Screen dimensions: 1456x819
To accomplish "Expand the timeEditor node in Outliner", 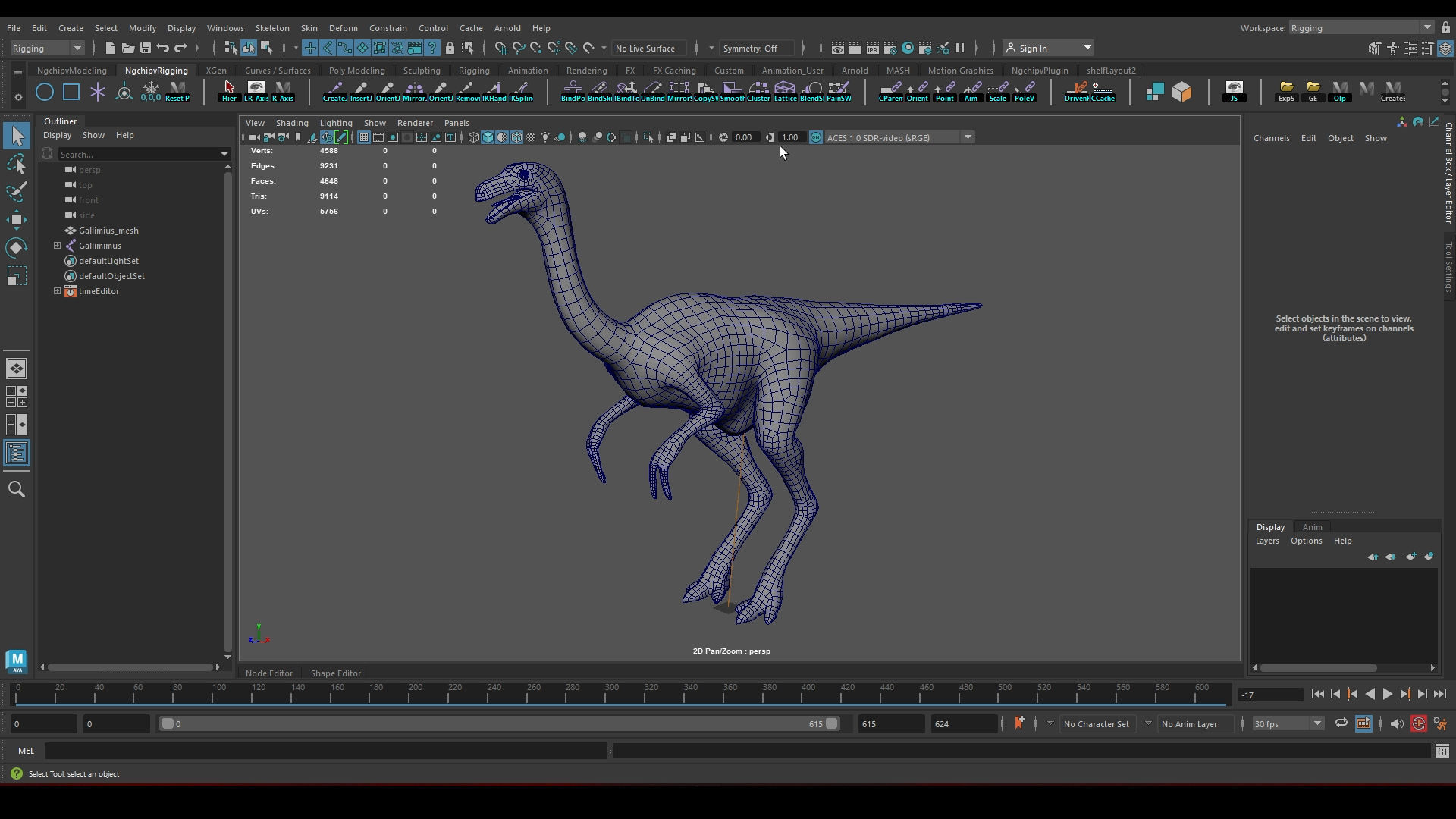I will pyautogui.click(x=58, y=291).
